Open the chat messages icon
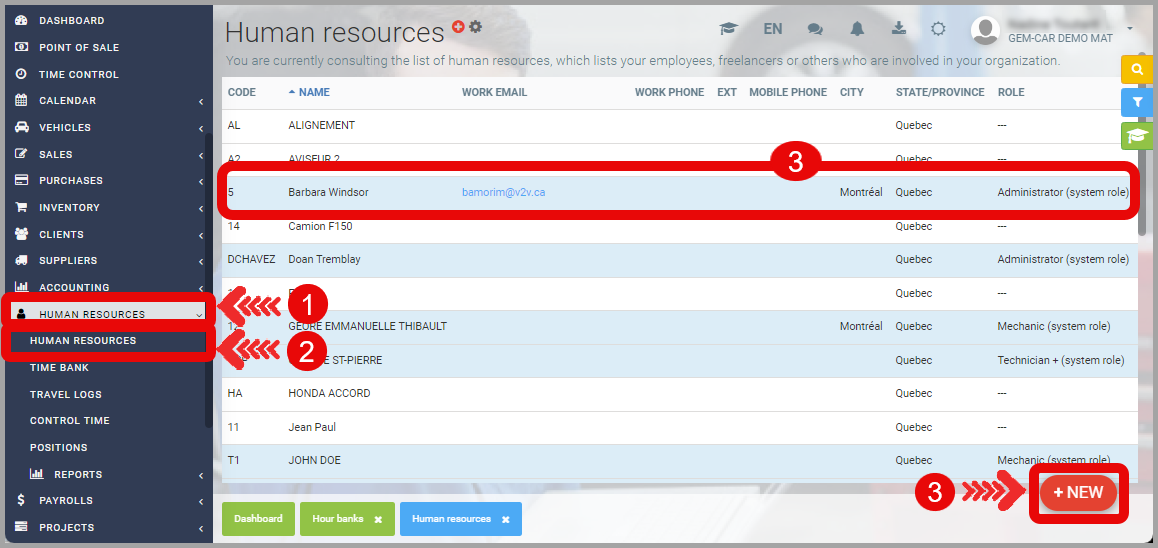 (815, 29)
